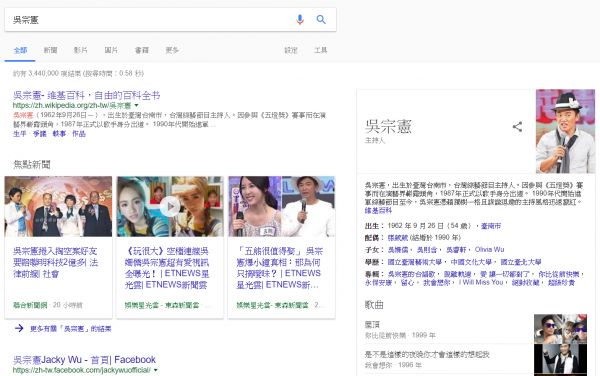This screenshot has width=600, height=376.
Task: Play the video on the 《玩很大》 news card
Action: (170, 207)
